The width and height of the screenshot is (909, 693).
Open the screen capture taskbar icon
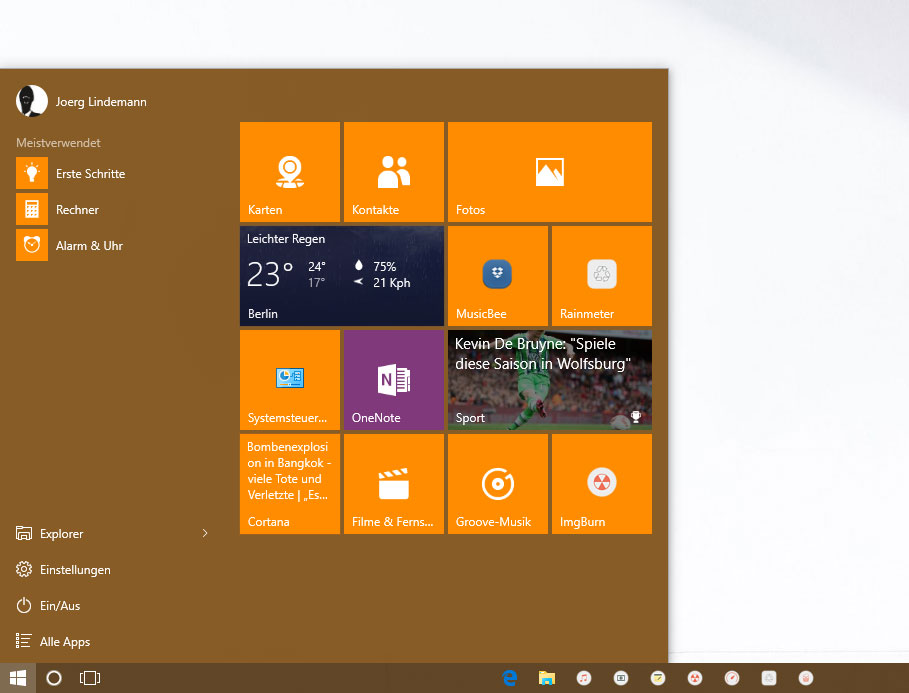click(x=621, y=678)
